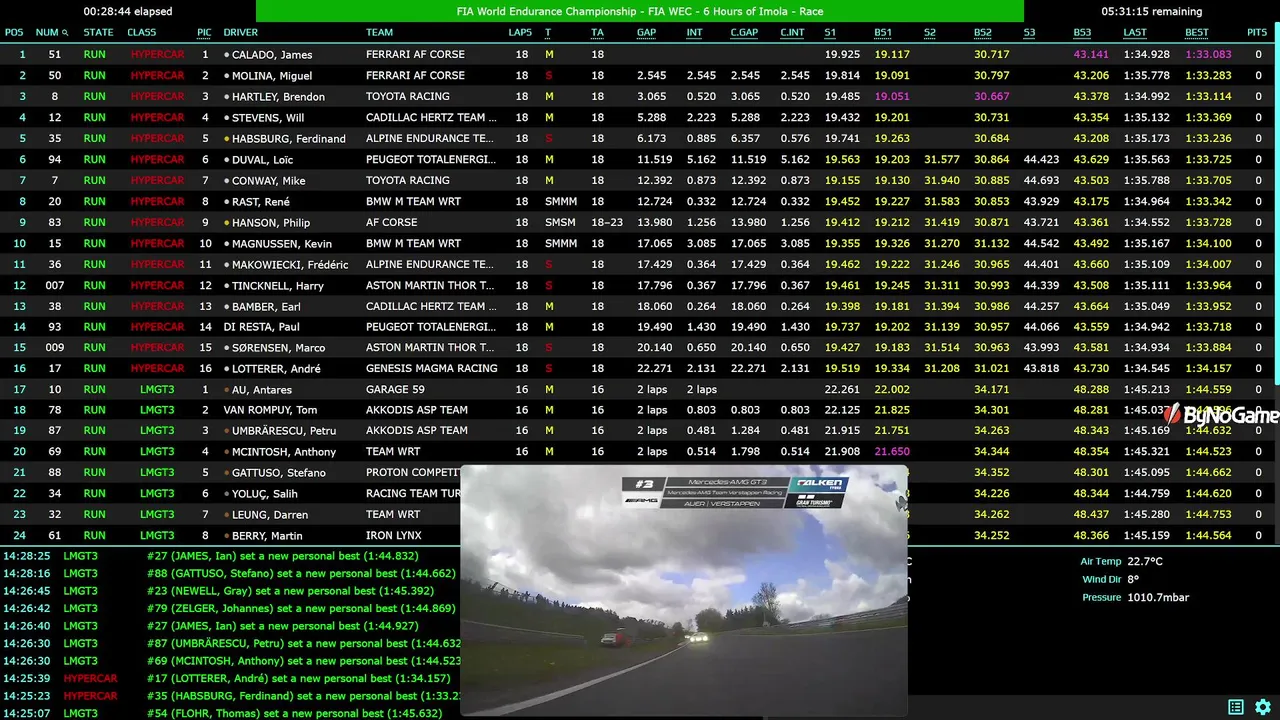This screenshot has width=1280, height=720.
Task: Click Pressure 1010.7mbar reading
Action: pyautogui.click(x=1135, y=598)
